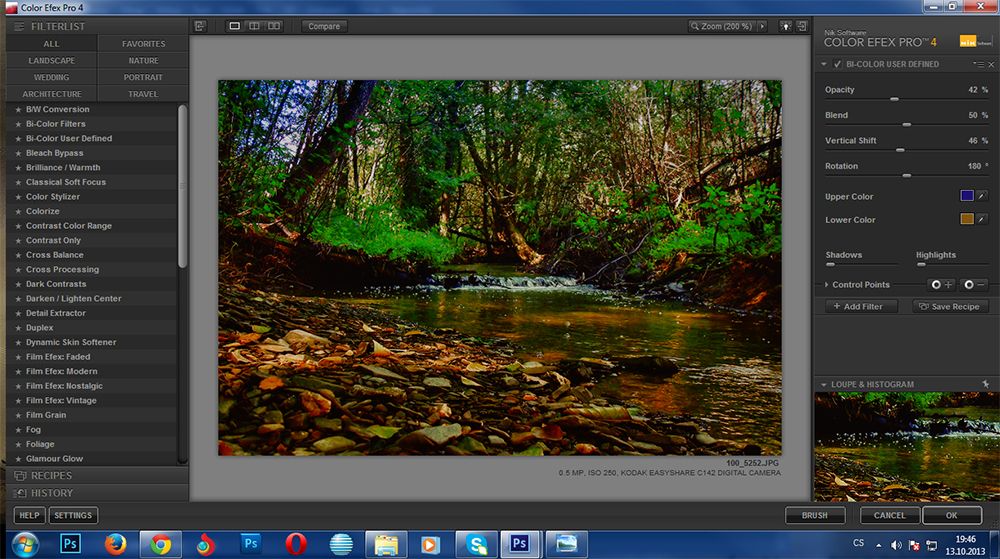Screen dimensions: 1000x559
Task: Add a negative control point
Action: [x=974, y=285]
